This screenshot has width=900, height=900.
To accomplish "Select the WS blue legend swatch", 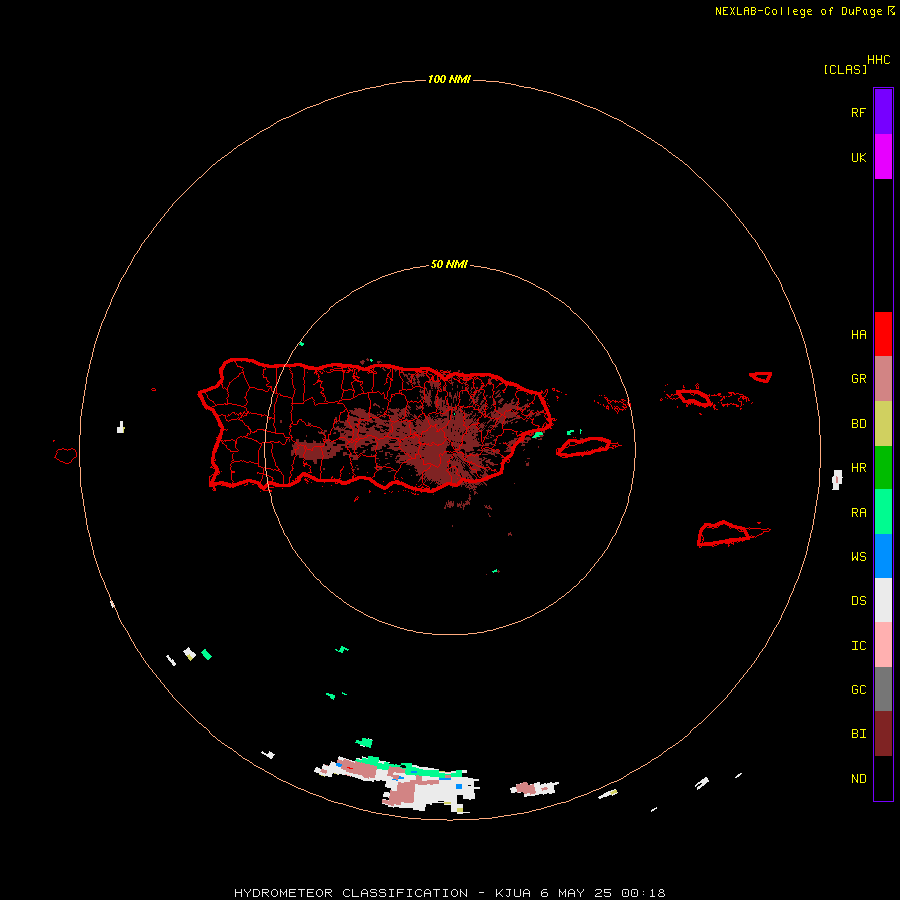I will (x=883, y=556).
